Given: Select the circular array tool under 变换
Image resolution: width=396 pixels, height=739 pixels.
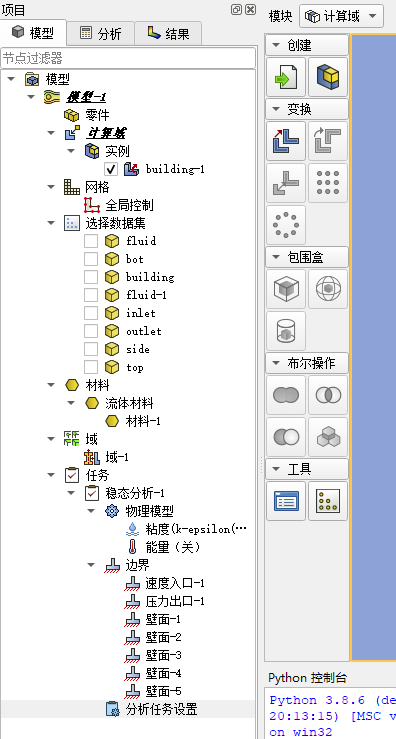Looking at the screenshot, I should (x=286, y=224).
